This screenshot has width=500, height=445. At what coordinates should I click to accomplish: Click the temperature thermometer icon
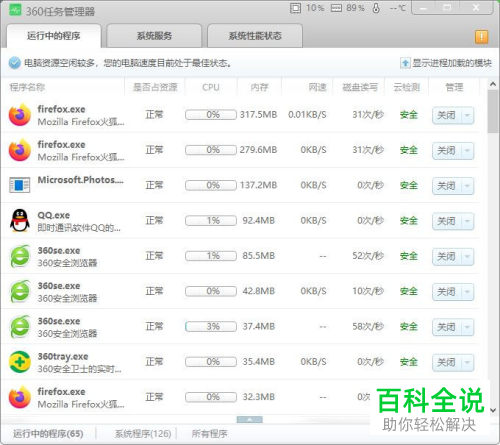coord(376,8)
